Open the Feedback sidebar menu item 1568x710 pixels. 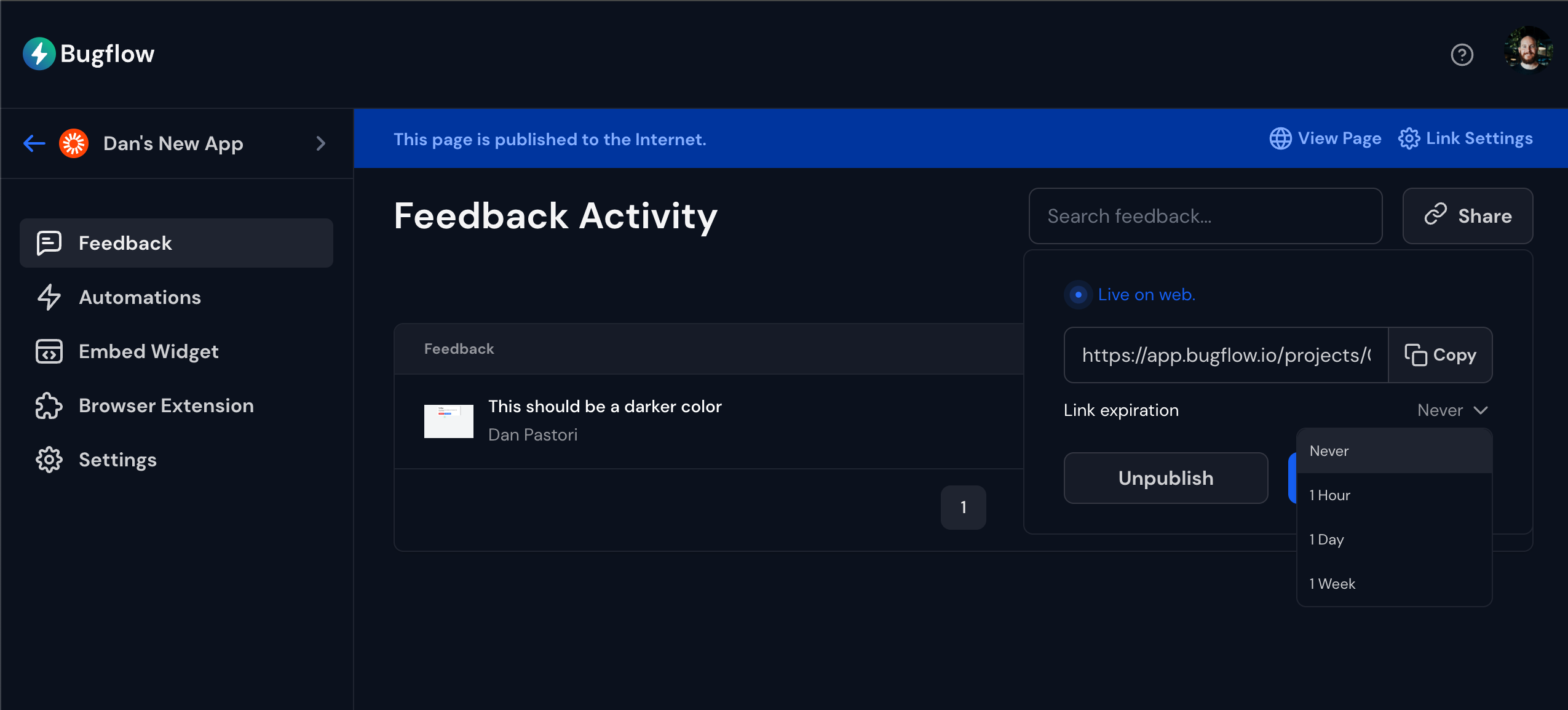[176, 243]
